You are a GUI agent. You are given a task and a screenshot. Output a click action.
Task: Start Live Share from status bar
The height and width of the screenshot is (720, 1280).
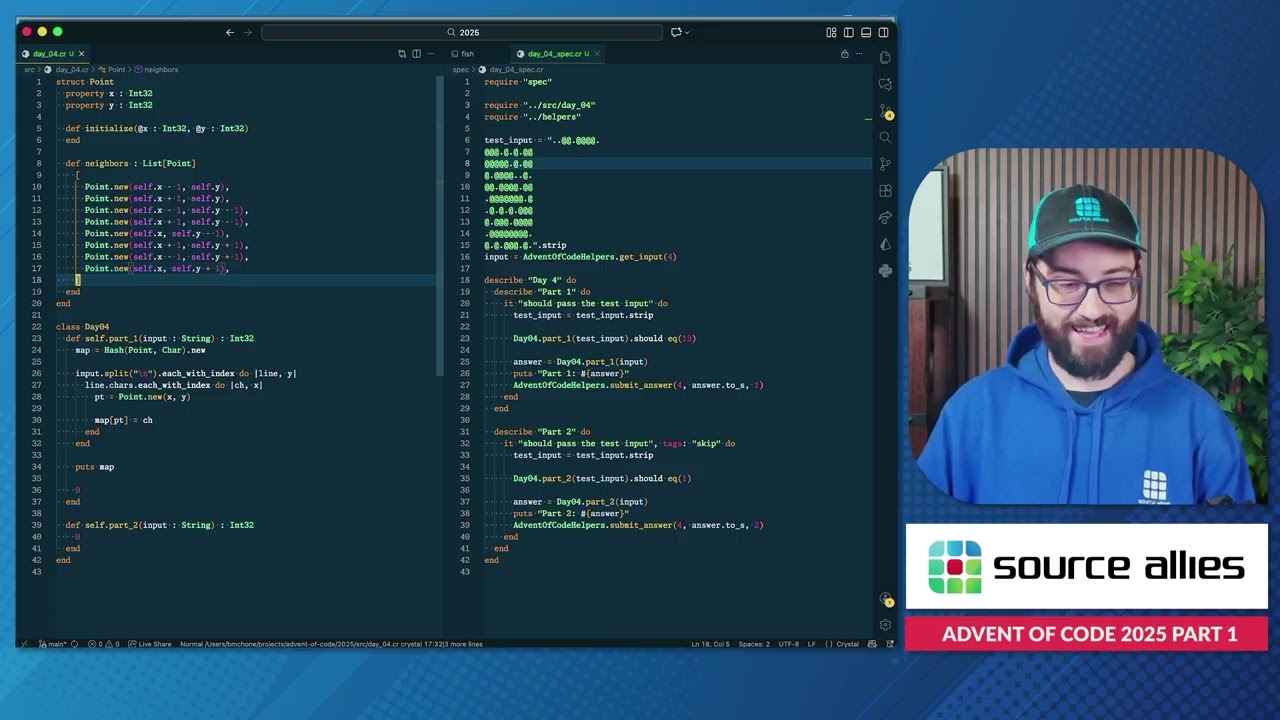[x=150, y=644]
